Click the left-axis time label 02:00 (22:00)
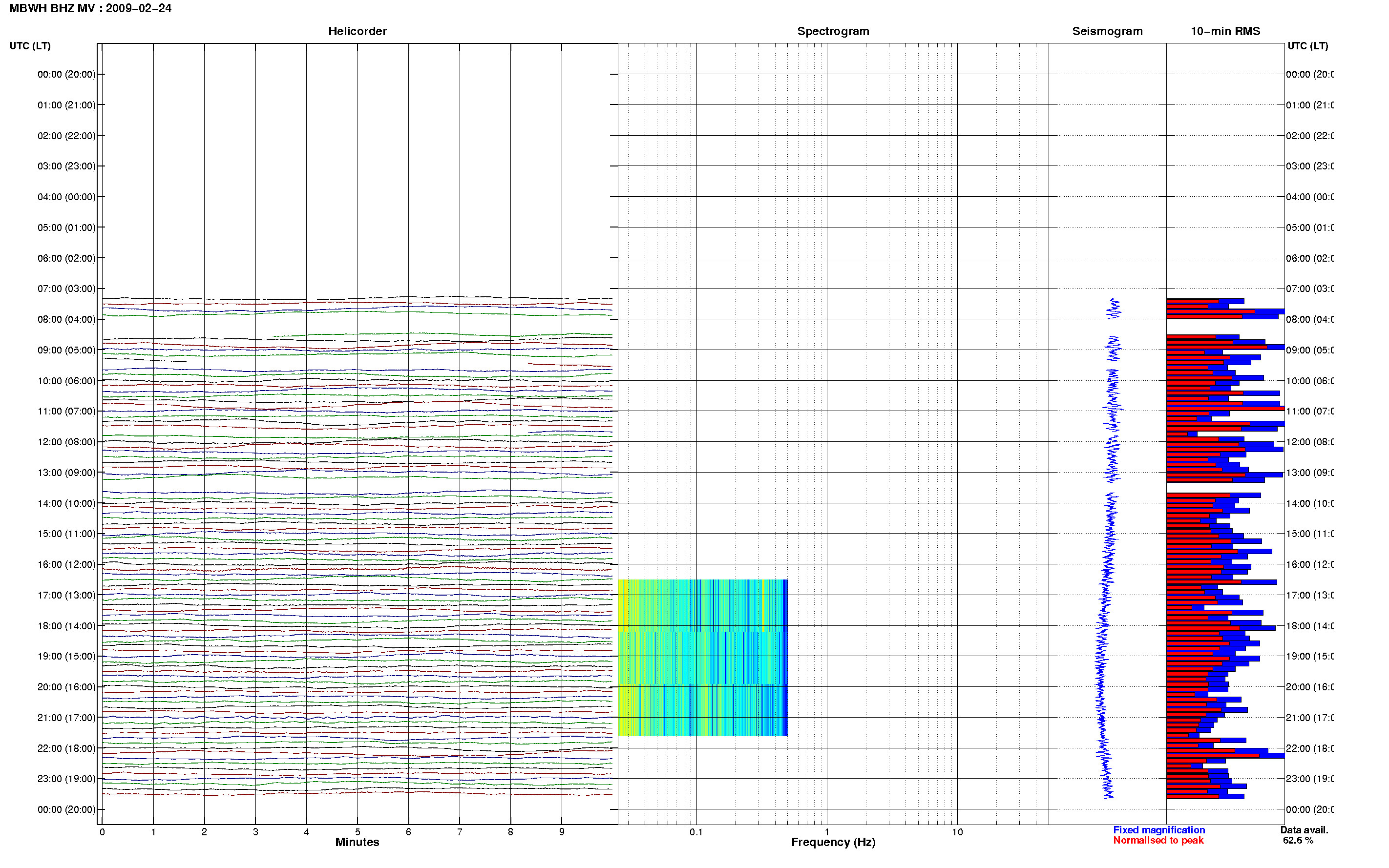The image size is (1389, 868). (x=66, y=136)
